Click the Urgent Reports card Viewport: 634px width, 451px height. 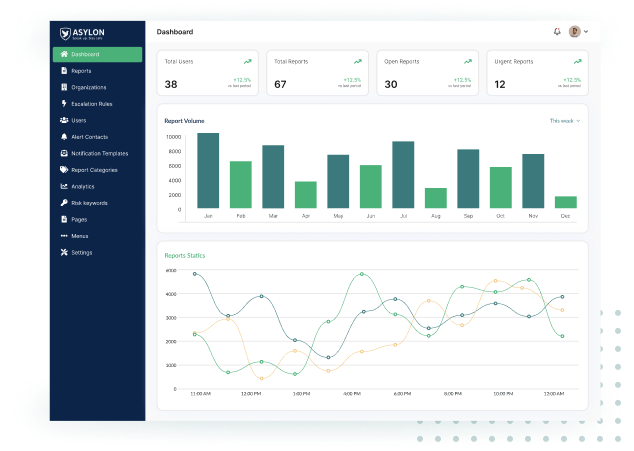536,74
